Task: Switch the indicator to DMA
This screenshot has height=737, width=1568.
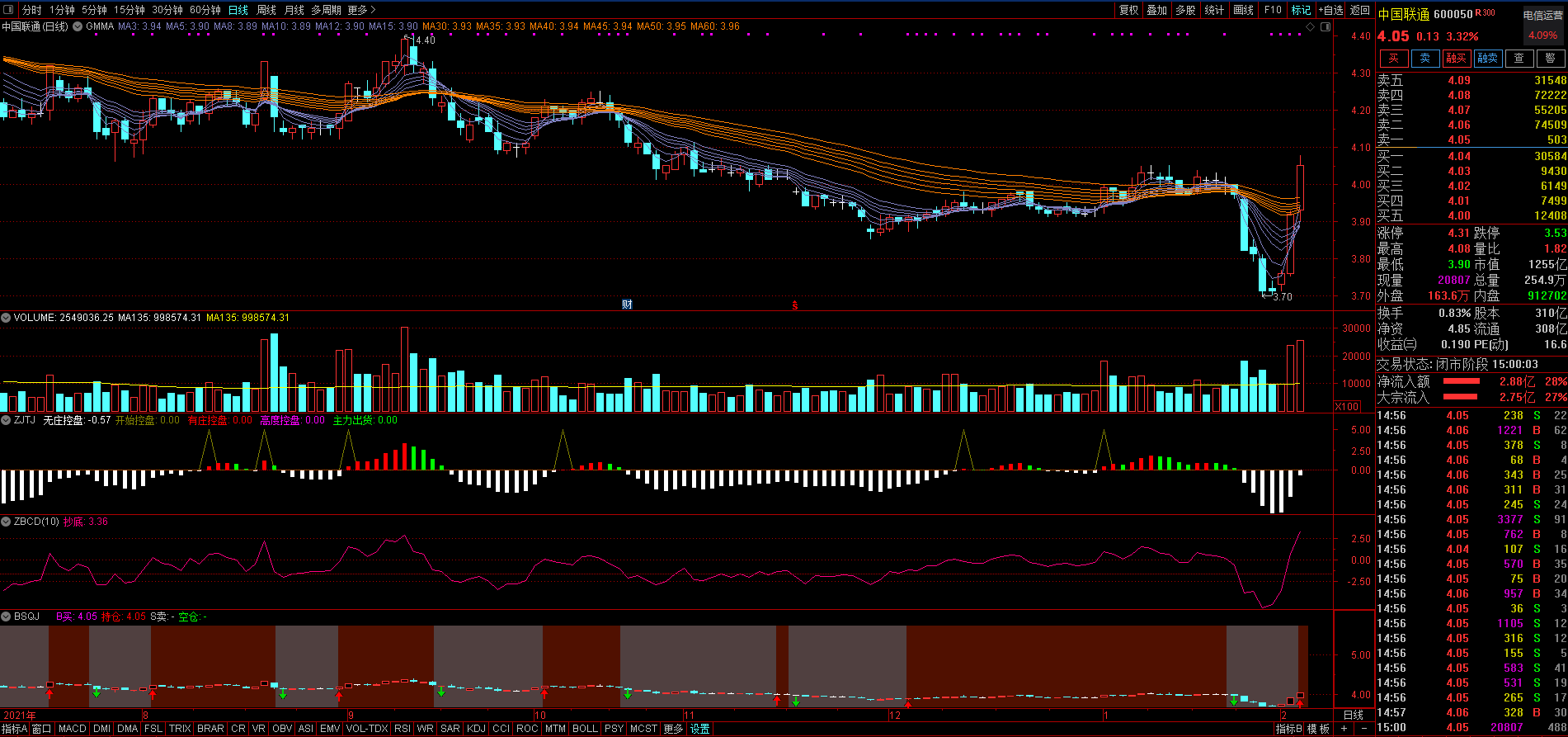Action: click(x=128, y=729)
